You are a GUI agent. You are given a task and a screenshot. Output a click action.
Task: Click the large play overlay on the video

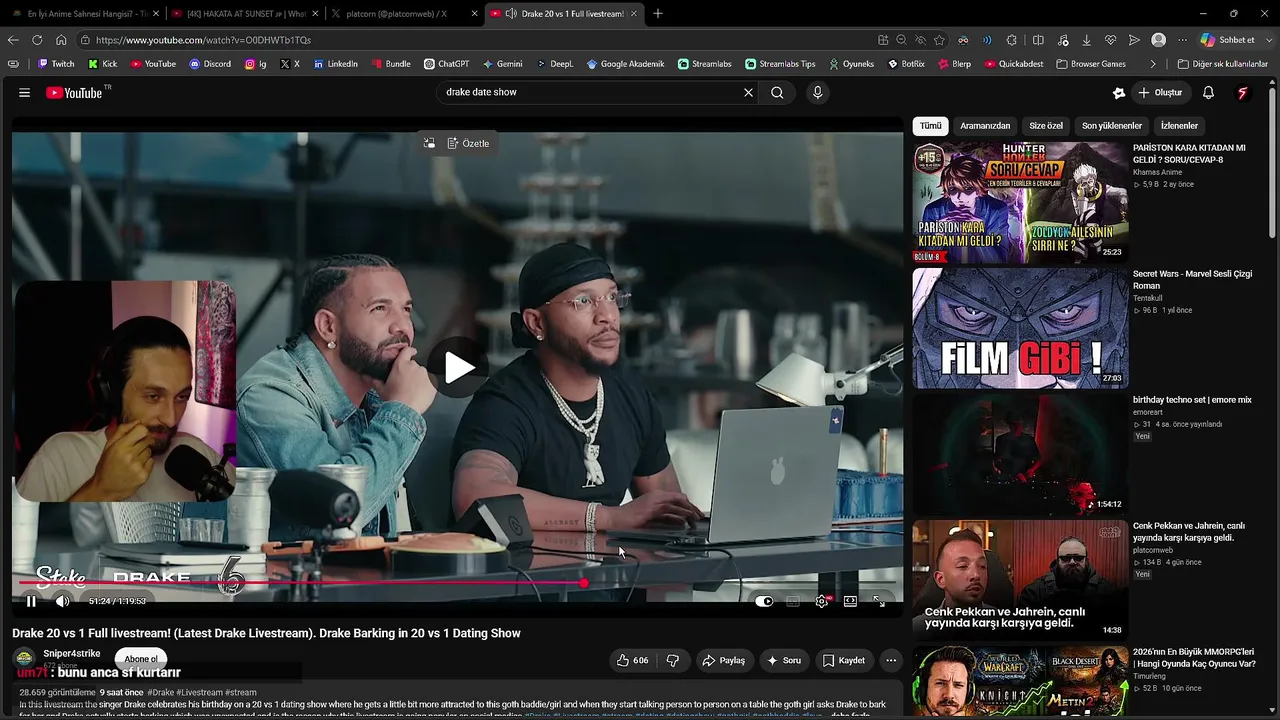(458, 367)
